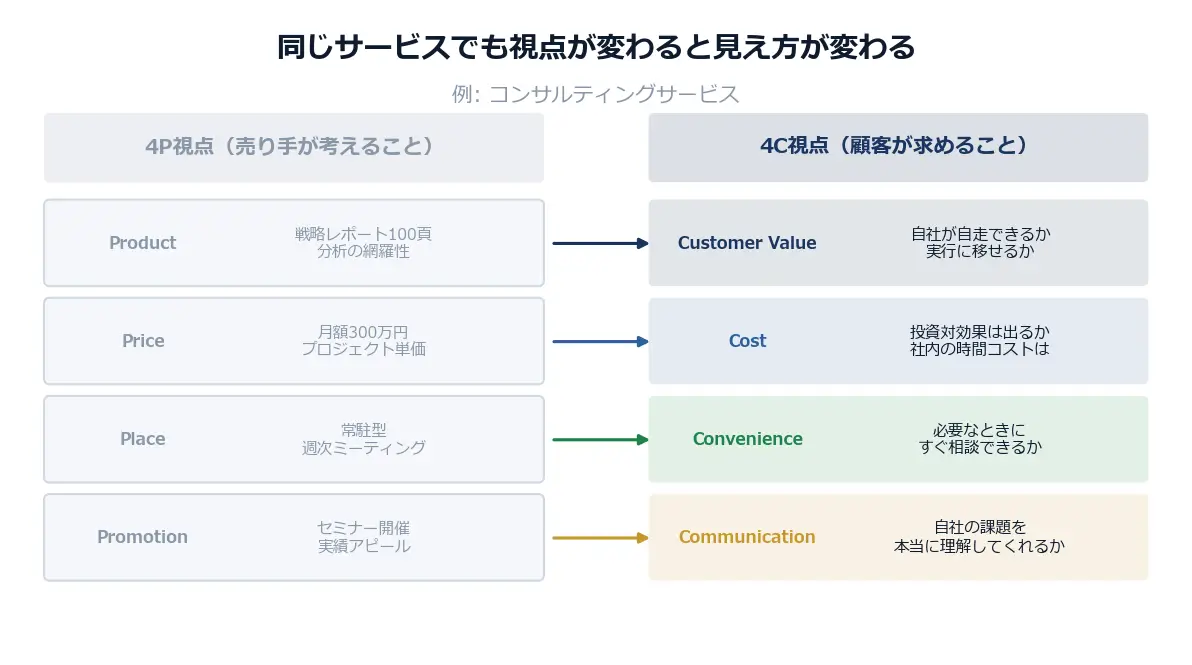
Task: Click the 戦略レポート100頁 description text
Action: click(x=363, y=234)
